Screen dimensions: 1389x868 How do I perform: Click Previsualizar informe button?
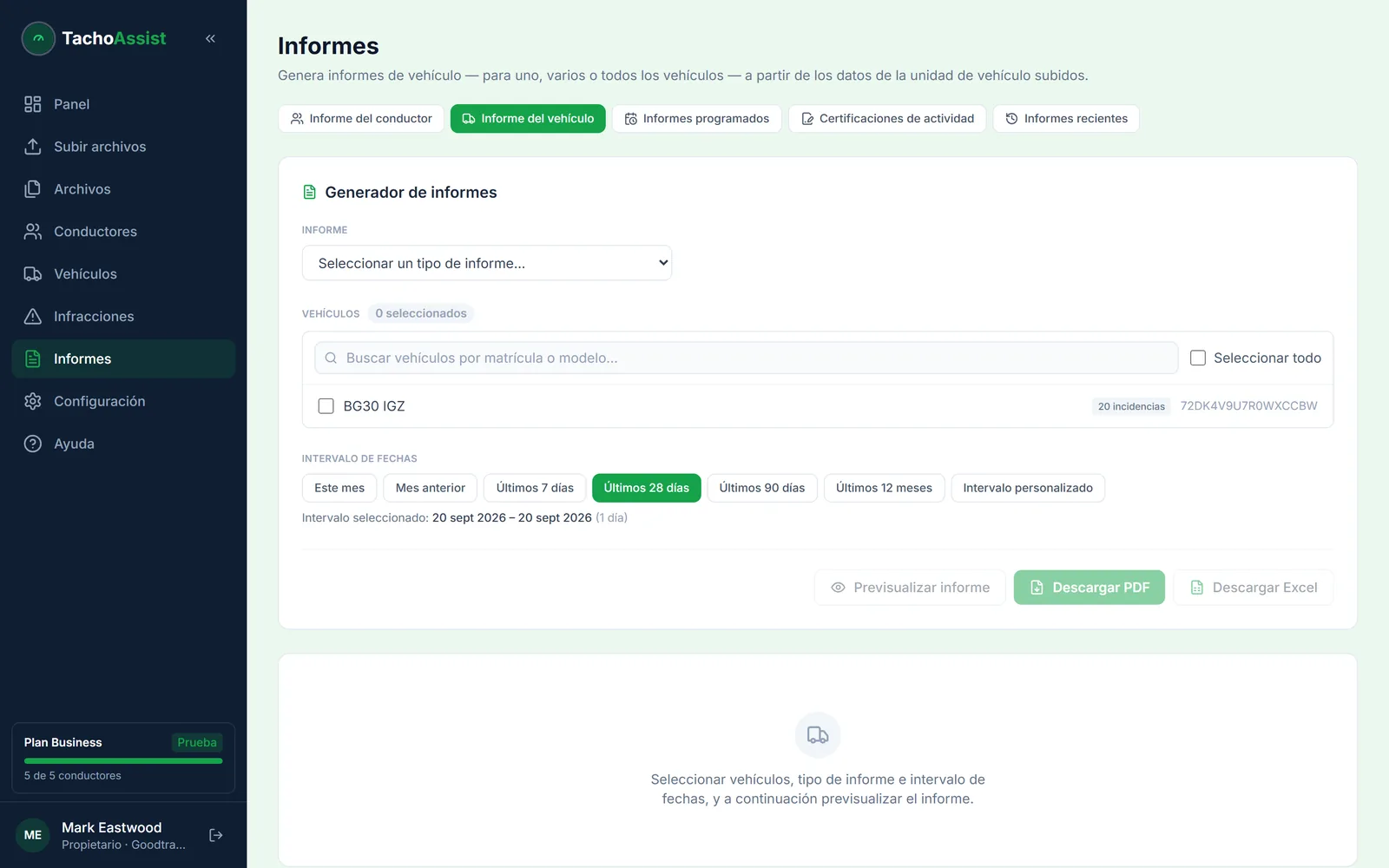[x=910, y=588]
